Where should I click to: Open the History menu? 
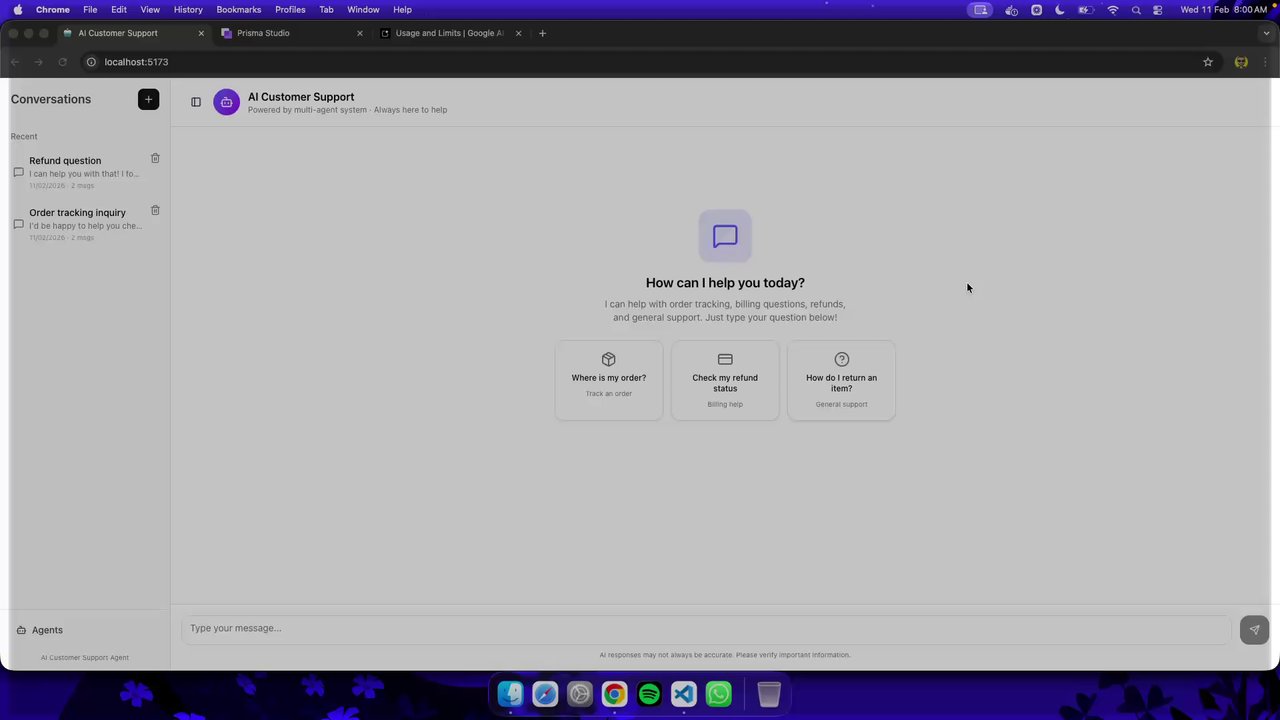(x=188, y=9)
